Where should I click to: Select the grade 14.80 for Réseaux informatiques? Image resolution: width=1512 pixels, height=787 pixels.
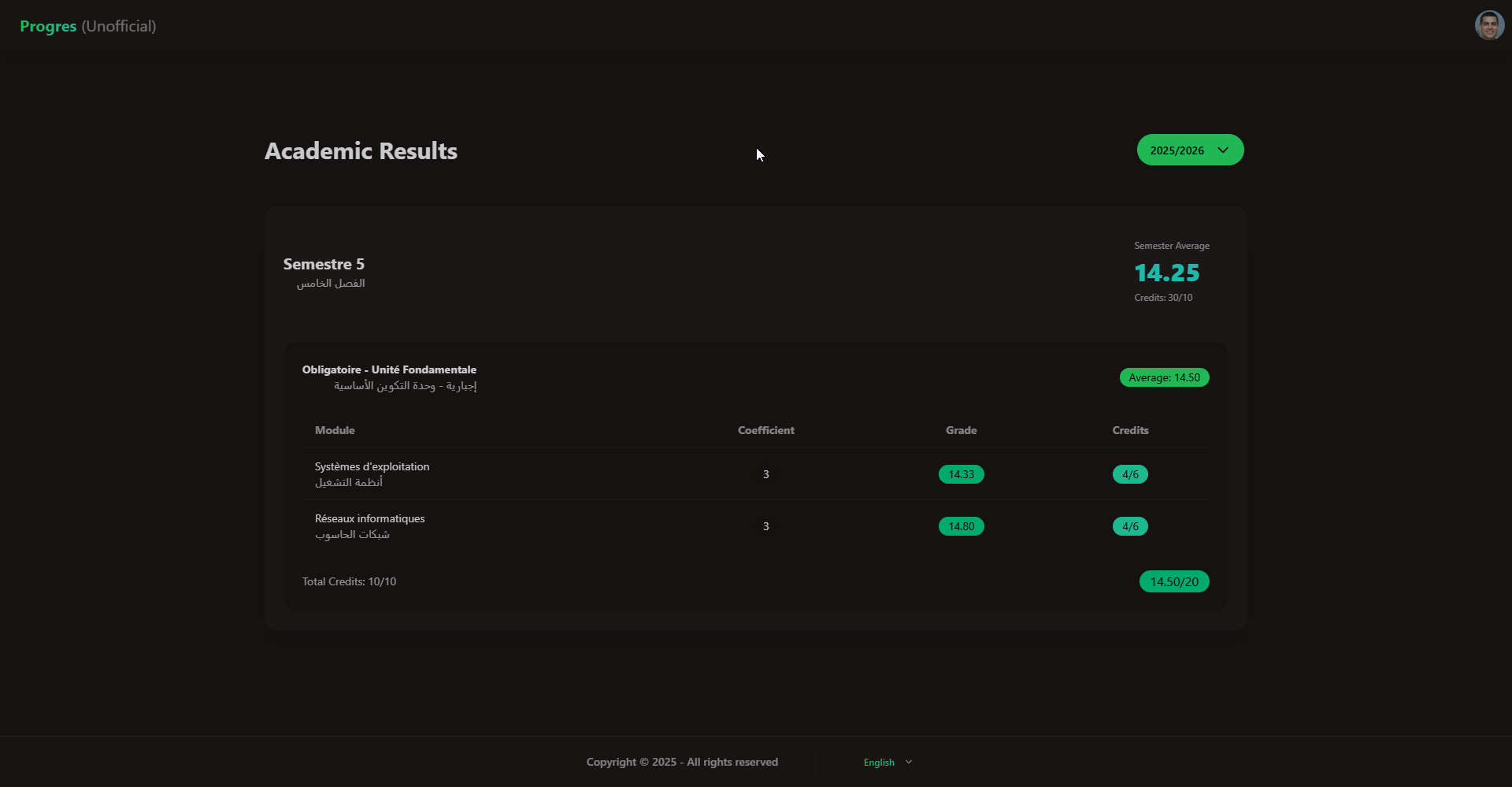coord(961,526)
